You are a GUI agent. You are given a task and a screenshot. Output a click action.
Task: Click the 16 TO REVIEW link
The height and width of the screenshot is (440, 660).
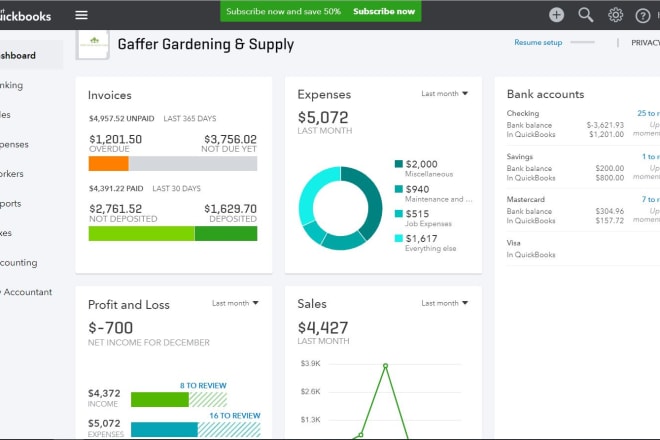point(235,416)
